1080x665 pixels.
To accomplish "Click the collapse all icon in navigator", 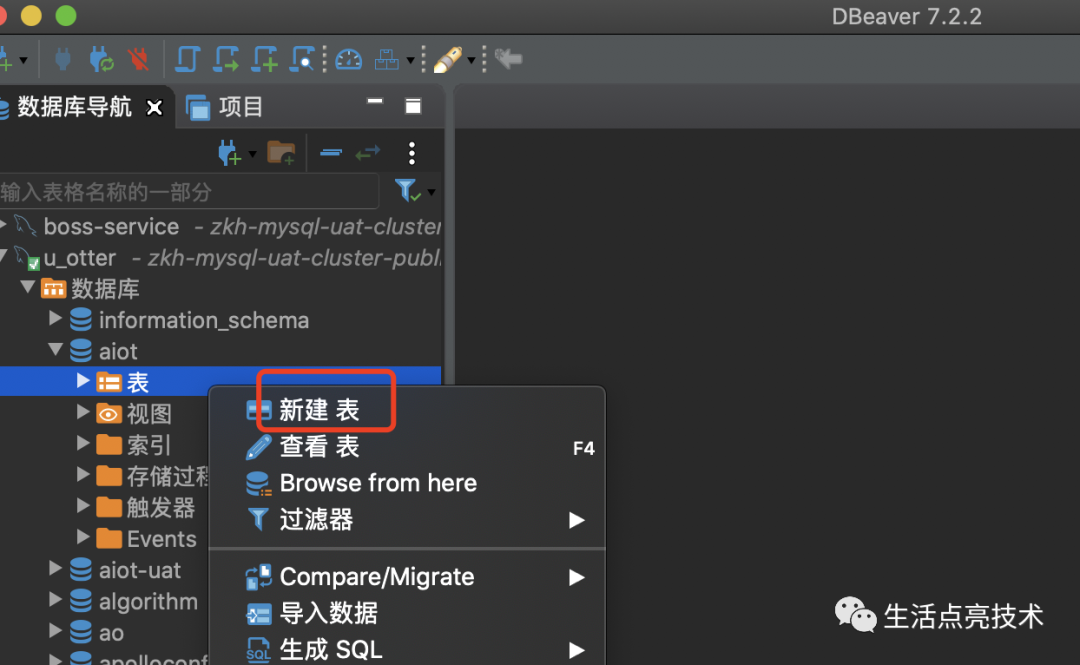I will 331,152.
